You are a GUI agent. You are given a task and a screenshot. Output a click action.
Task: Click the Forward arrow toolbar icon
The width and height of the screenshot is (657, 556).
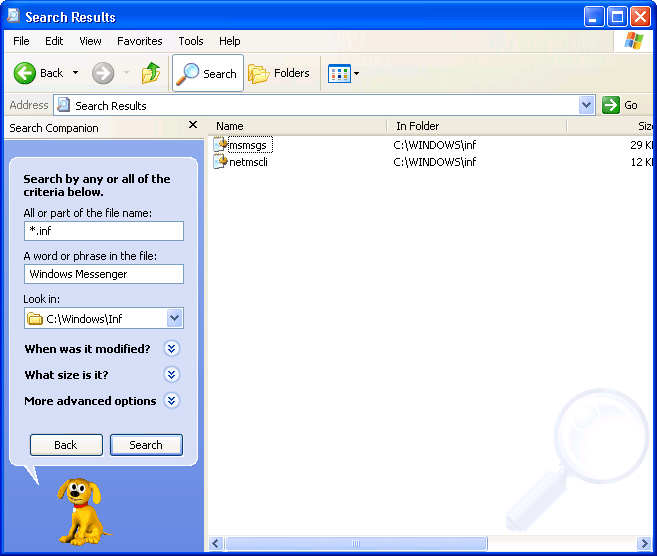coord(102,73)
